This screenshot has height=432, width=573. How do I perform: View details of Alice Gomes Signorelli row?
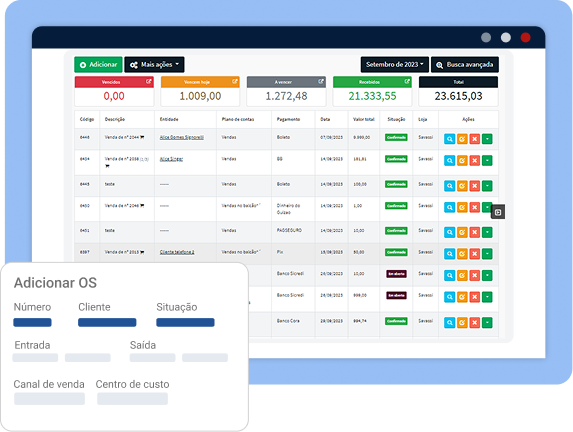449,139
